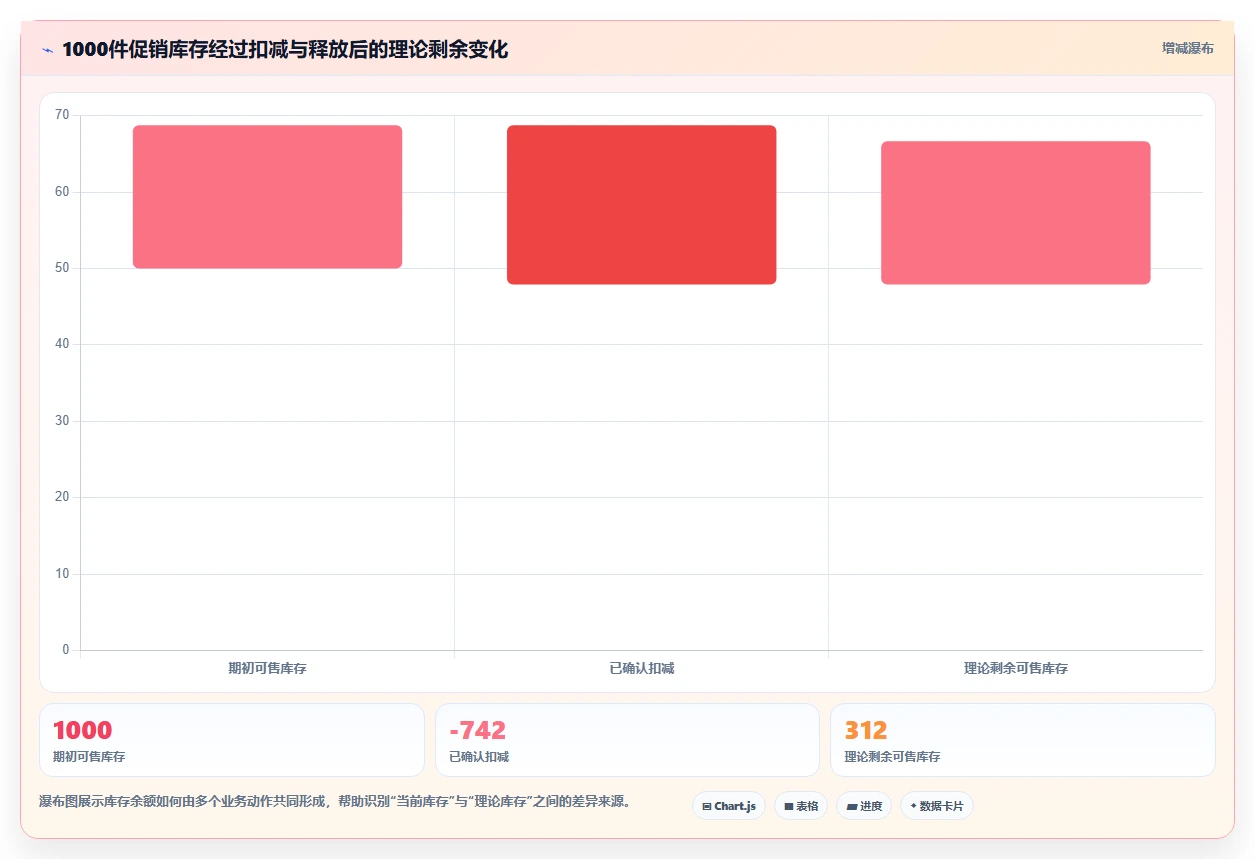Select the 理论剩余可售库存 bar in chart

[x=1015, y=213]
